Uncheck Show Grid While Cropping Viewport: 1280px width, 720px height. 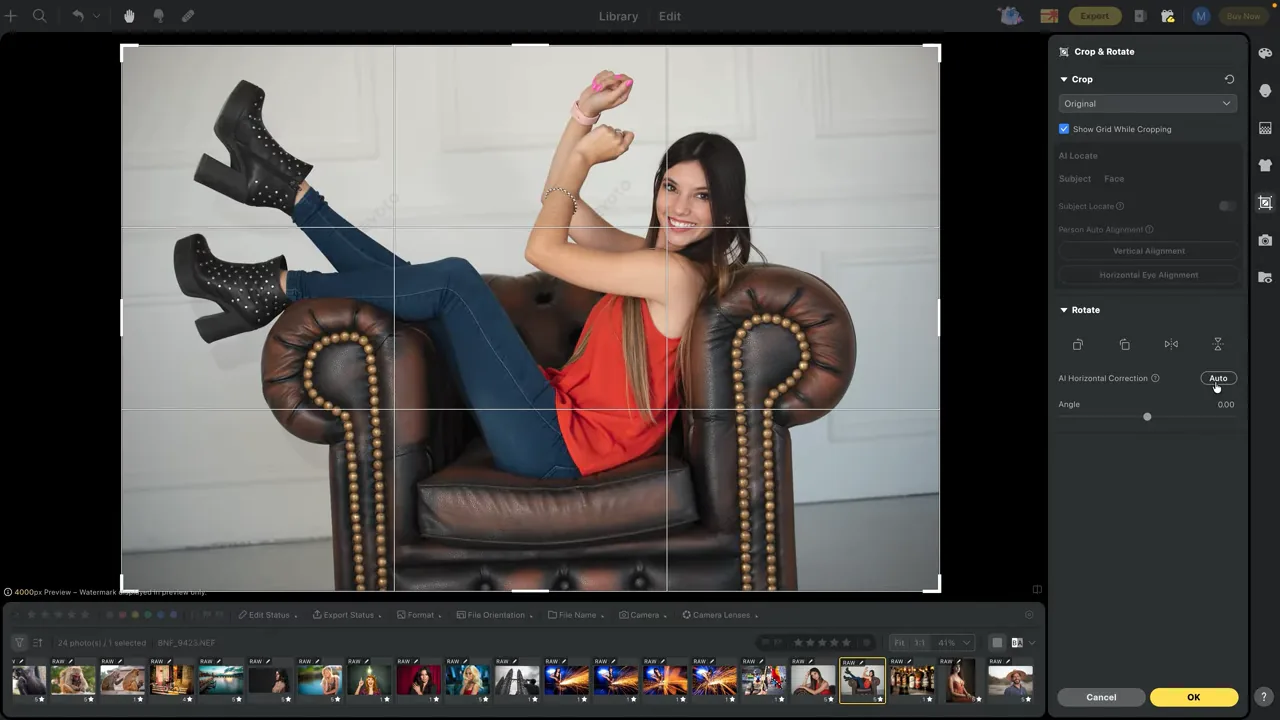[x=1064, y=129]
